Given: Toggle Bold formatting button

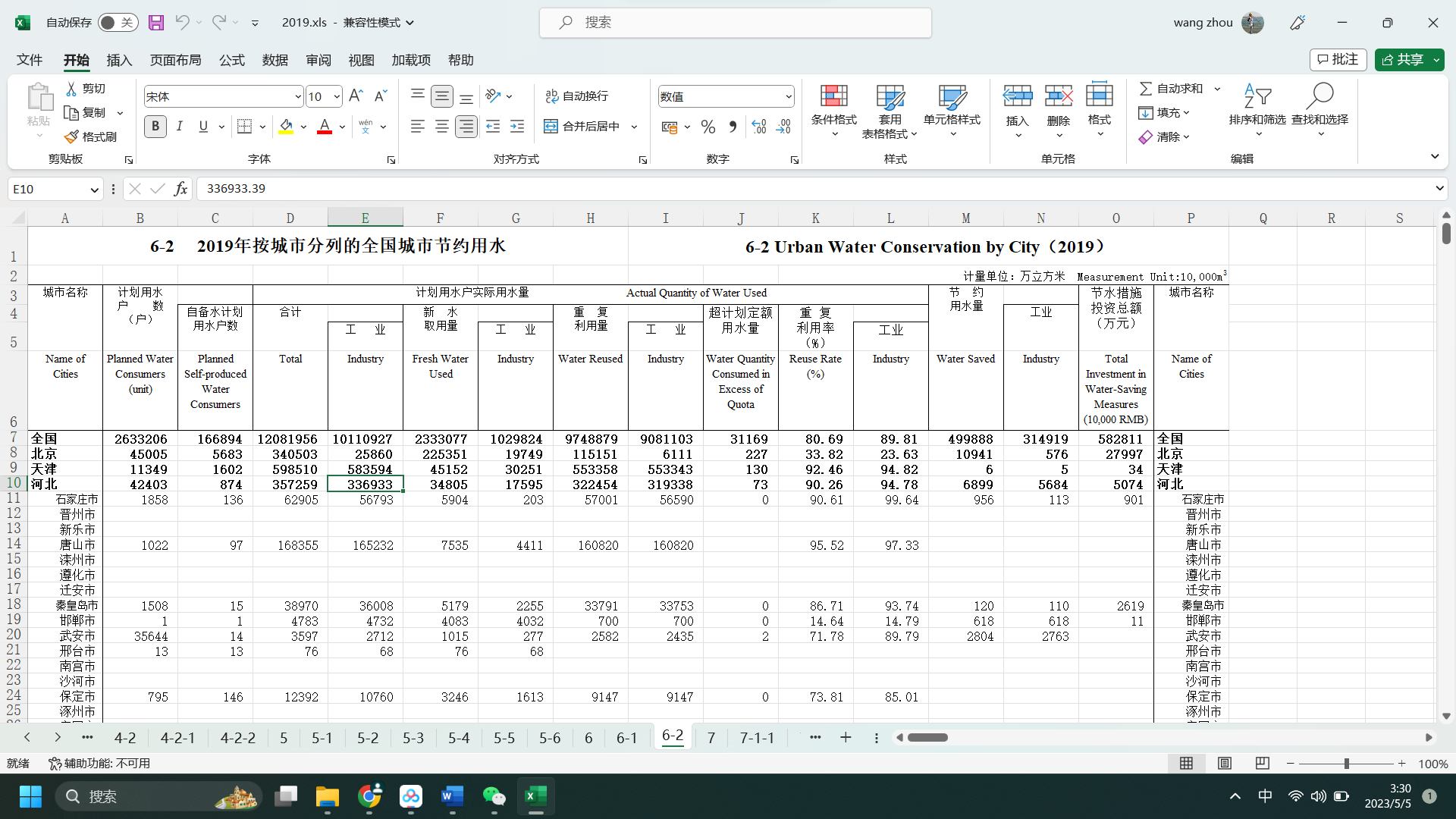Looking at the screenshot, I should tap(155, 127).
